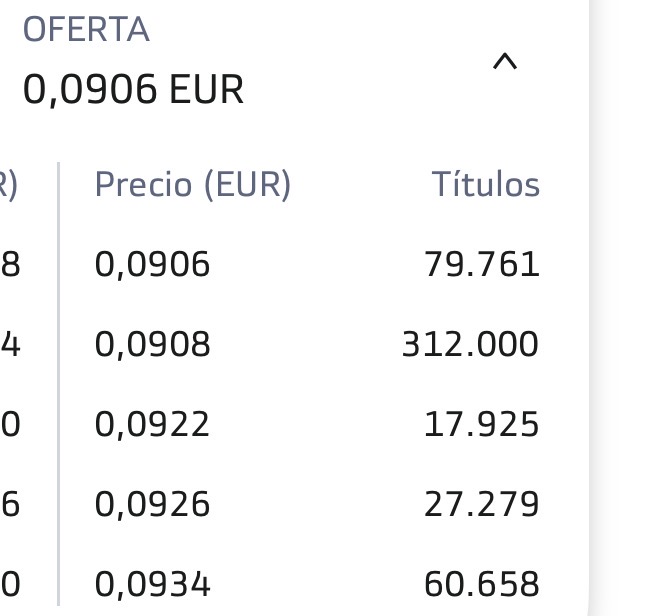Image resolution: width=661 pixels, height=616 pixels.
Task: Click the vertical divider between order columns
Action: click(58, 384)
